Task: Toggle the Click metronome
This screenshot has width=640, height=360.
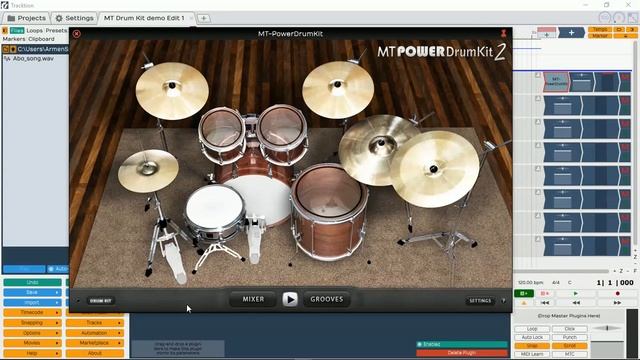Action: 570,329
